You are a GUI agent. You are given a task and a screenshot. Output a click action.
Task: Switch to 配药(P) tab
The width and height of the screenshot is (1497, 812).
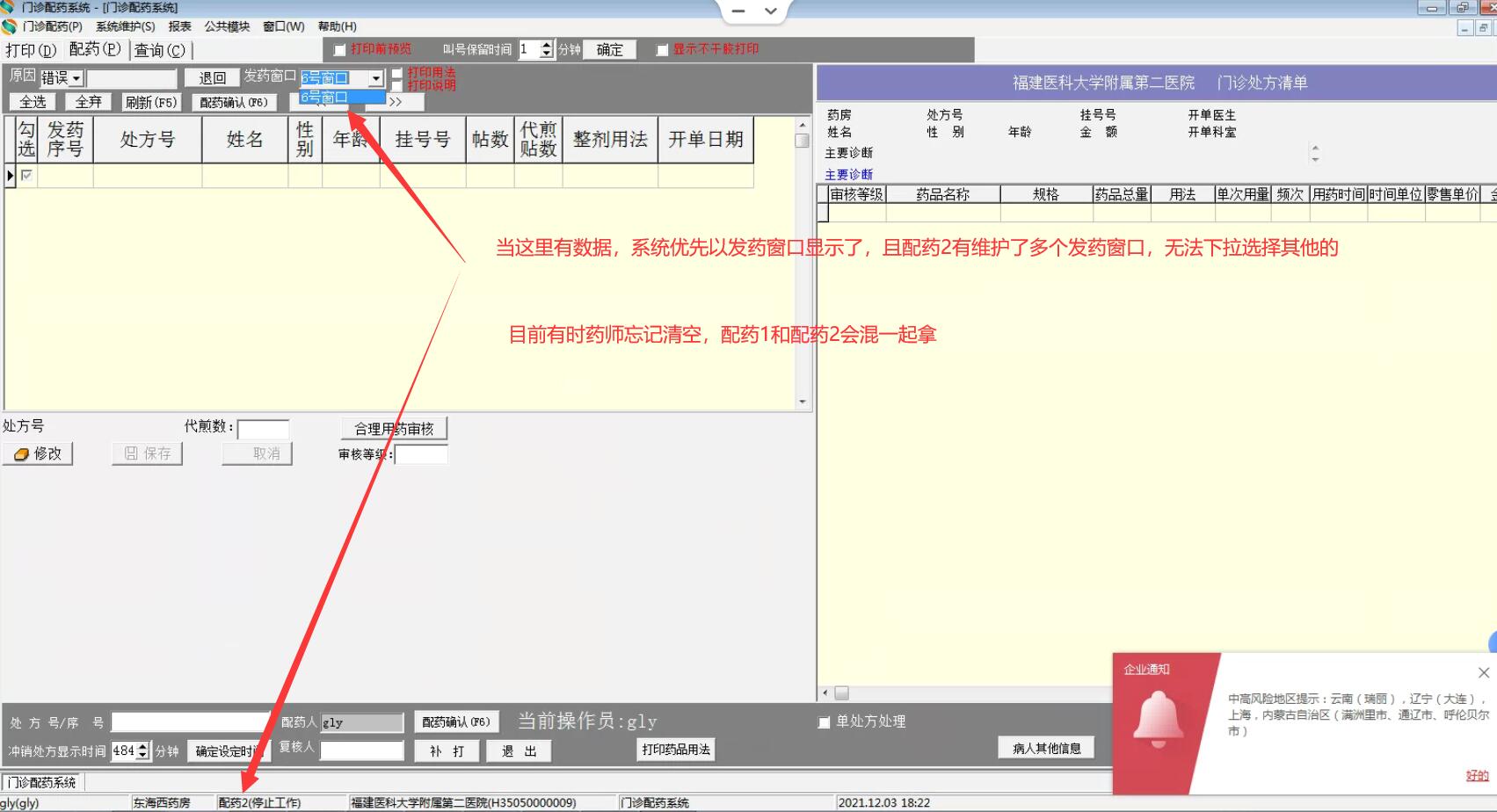pos(95,50)
